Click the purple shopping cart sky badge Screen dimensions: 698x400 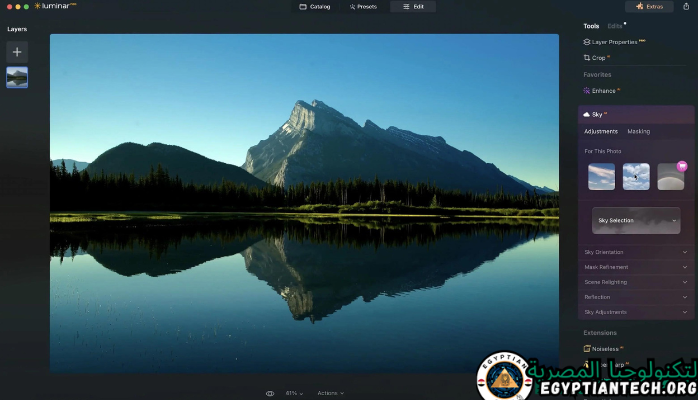pyautogui.click(x=682, y=166)
